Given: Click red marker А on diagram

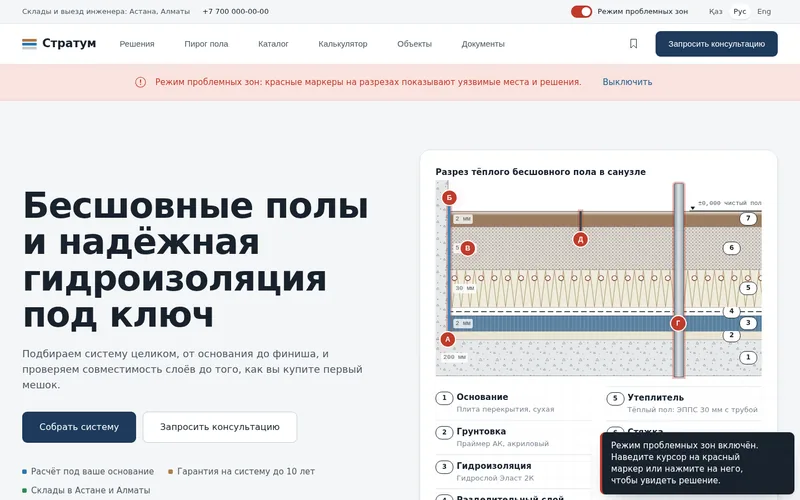Looking at the screenshot, I should pyautogui.click(x=447, y=339).
